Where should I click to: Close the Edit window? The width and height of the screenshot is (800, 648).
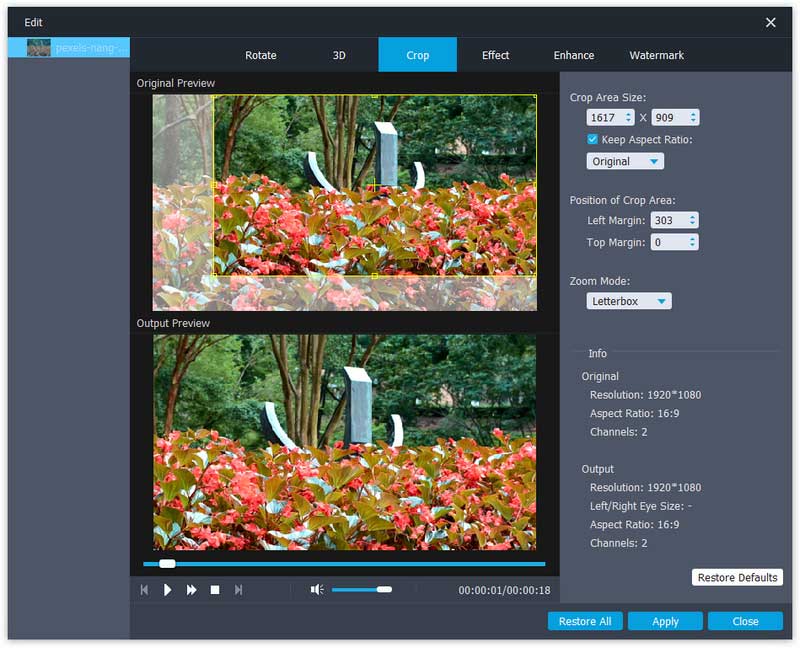(x=770, y=22)
